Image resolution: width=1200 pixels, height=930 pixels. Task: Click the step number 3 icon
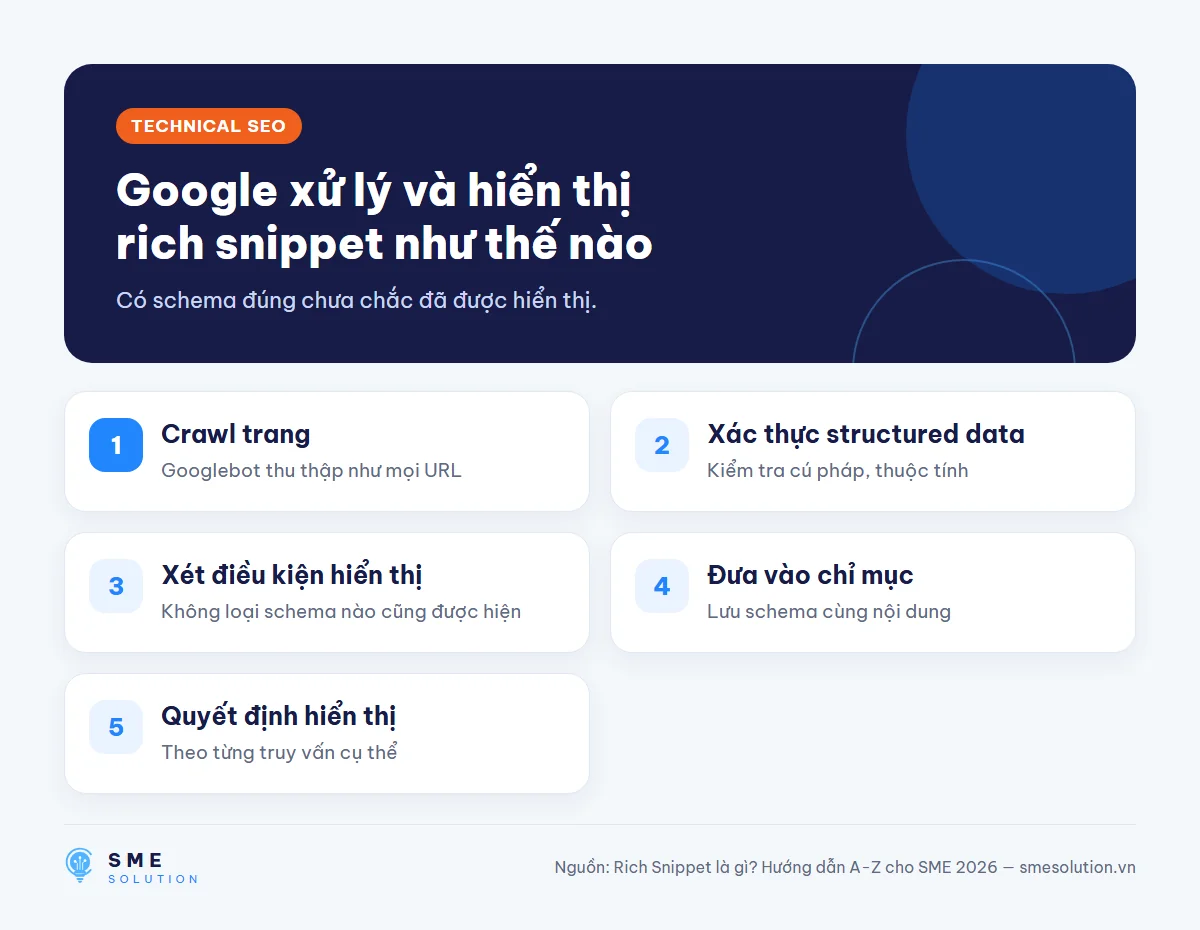point(116,586)
